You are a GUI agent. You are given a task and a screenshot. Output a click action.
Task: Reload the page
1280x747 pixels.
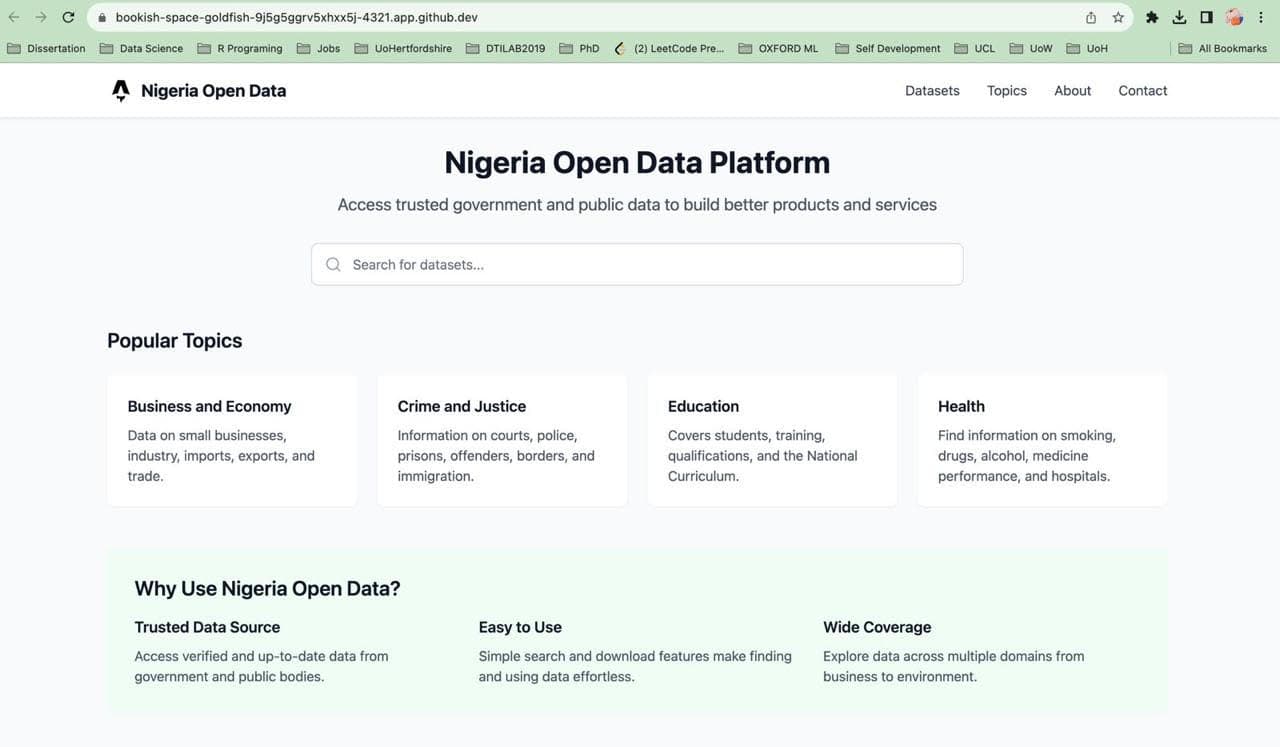[x=68, y=17]
